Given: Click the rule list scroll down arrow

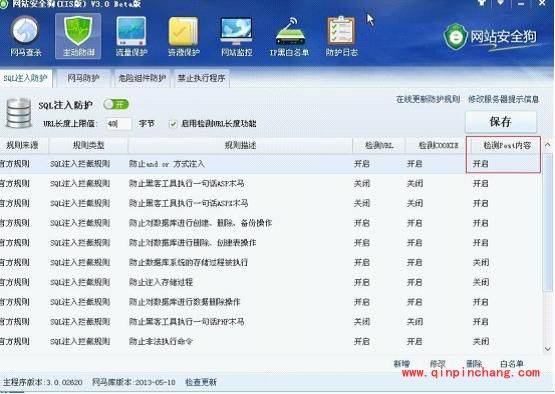Looking at the screenshot, I should (x=548, y=348).
